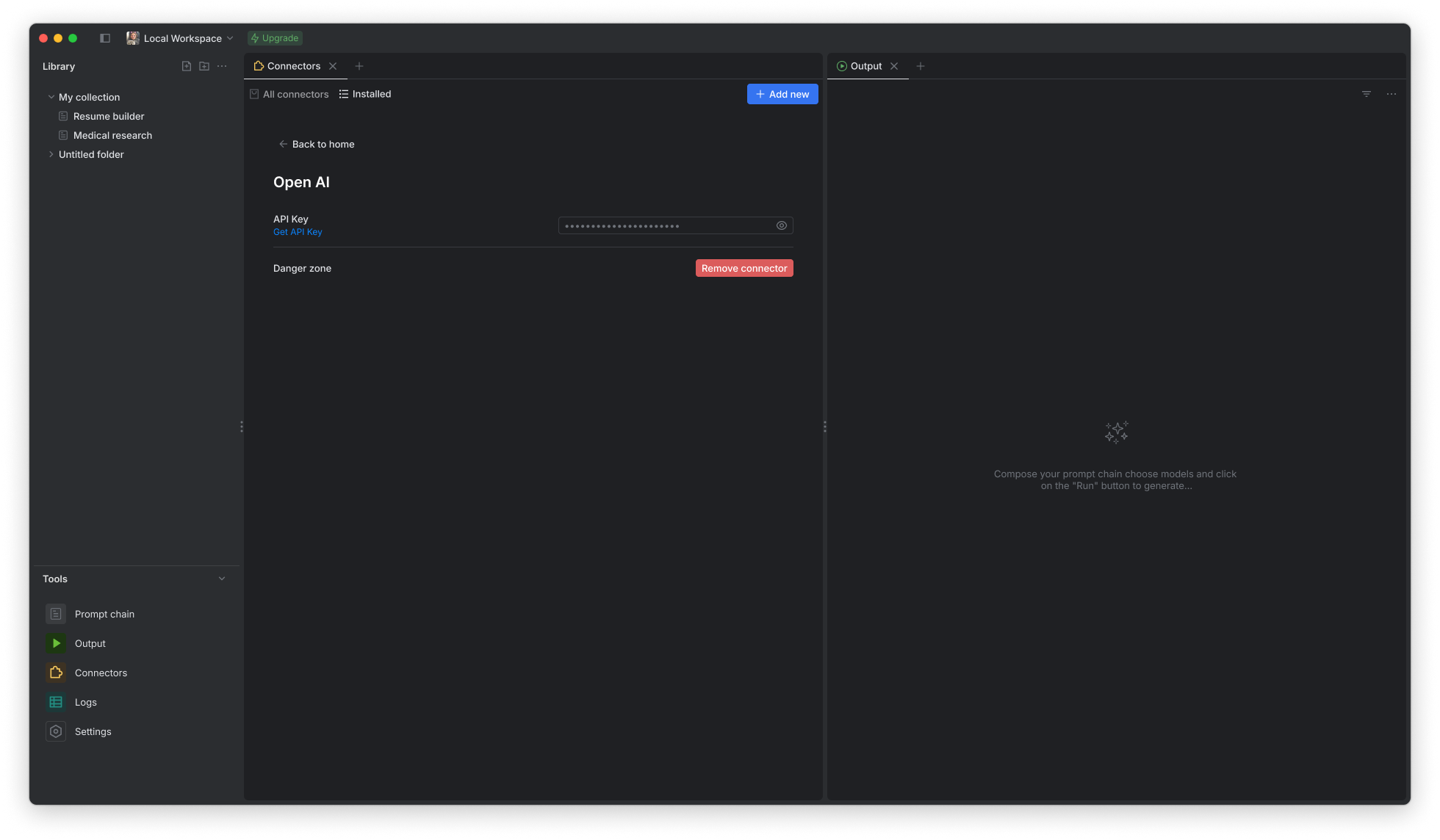This screenshot has width=1440, height=840.
Task: Click the Remove connector button
Action: [744, 268]
